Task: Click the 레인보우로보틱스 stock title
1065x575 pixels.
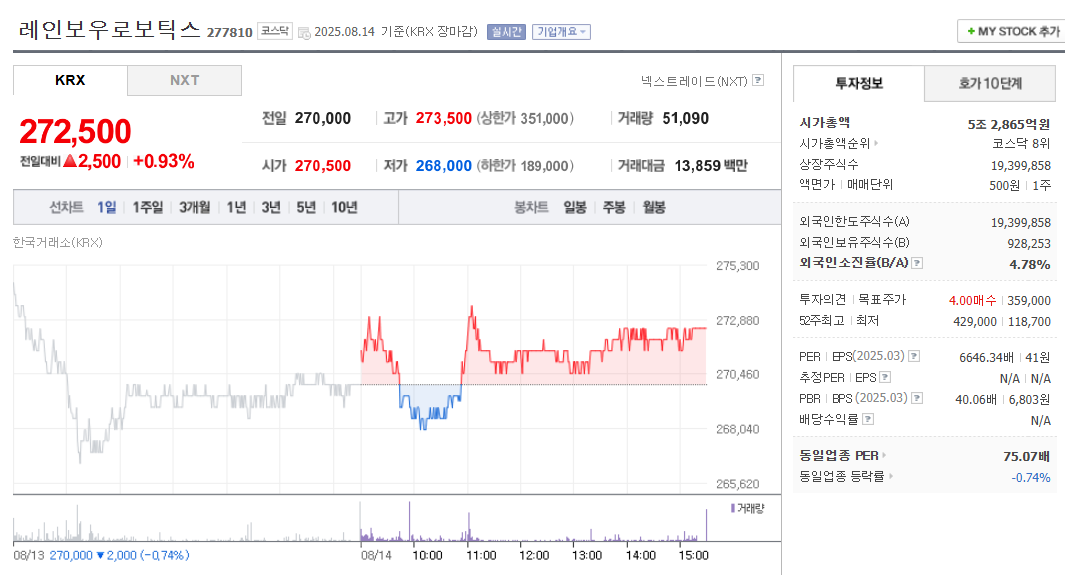Action: point(109,30)
